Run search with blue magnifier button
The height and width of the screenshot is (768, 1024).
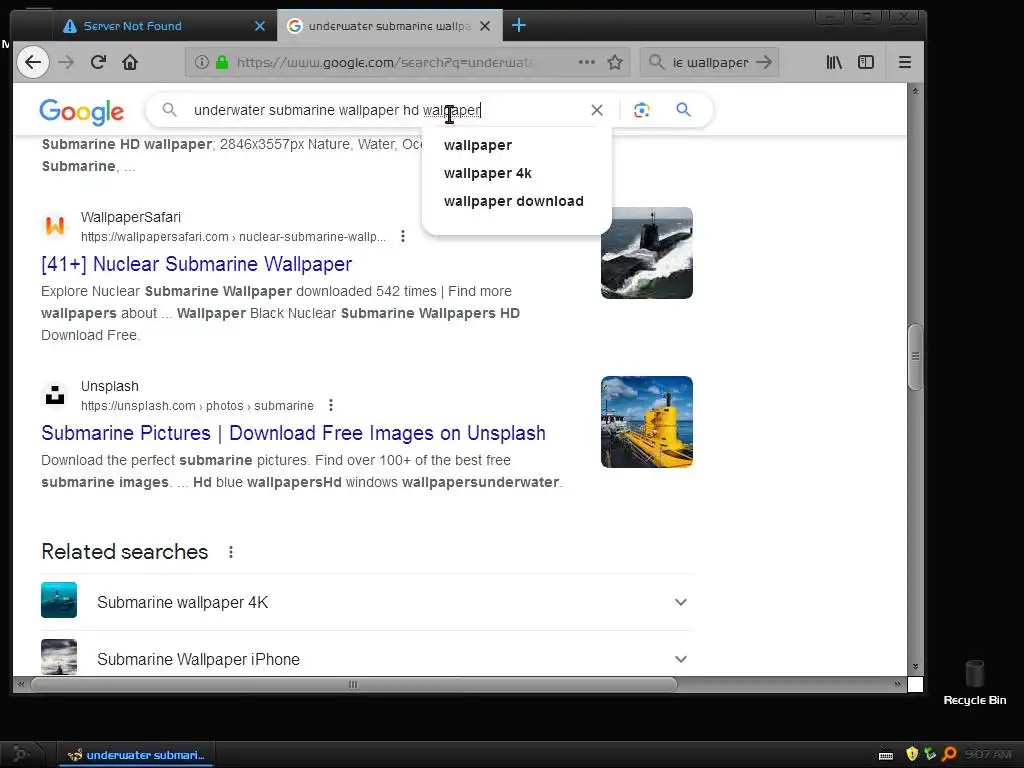(683, 110)
